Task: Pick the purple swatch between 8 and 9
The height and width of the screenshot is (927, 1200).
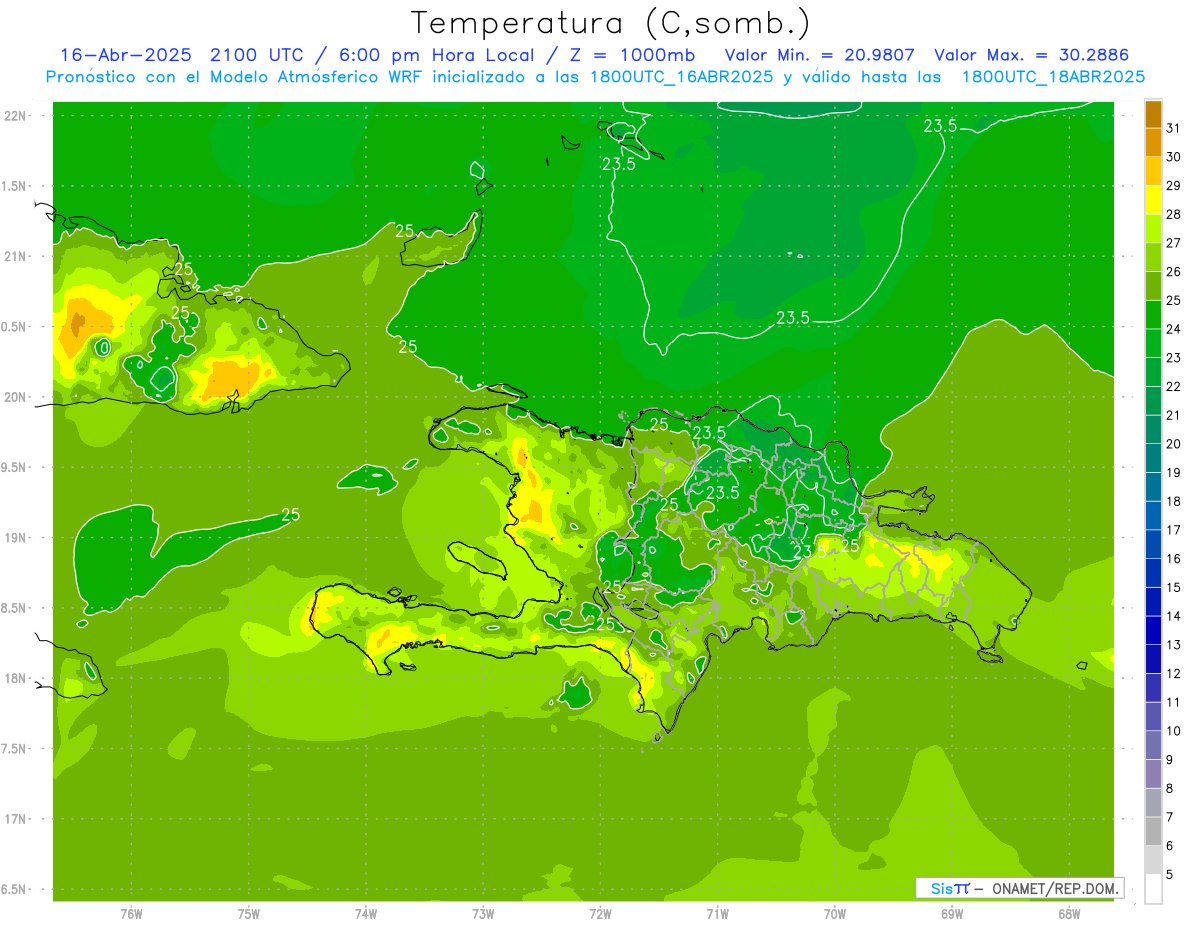Action: pos(1153,774)
